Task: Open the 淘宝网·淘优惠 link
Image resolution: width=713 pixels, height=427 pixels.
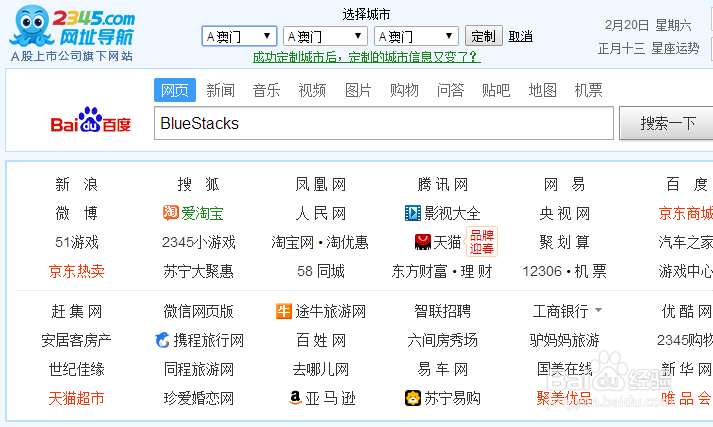Action: 320,242
